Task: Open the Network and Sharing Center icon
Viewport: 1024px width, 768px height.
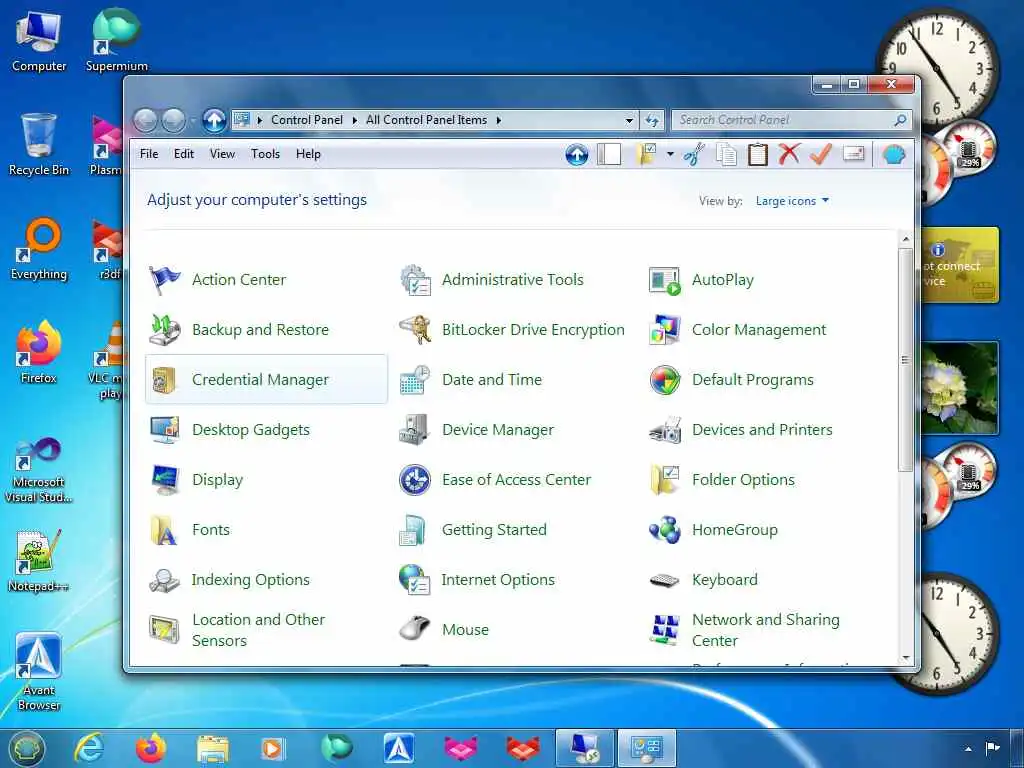Action: (665, 630)
